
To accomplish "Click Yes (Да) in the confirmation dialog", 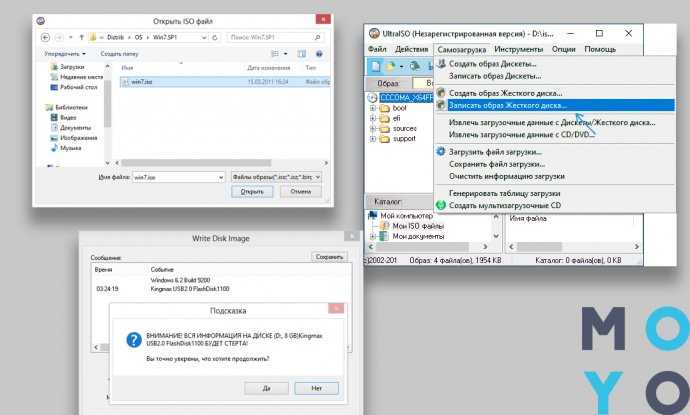I will click(x=266, y=389).
